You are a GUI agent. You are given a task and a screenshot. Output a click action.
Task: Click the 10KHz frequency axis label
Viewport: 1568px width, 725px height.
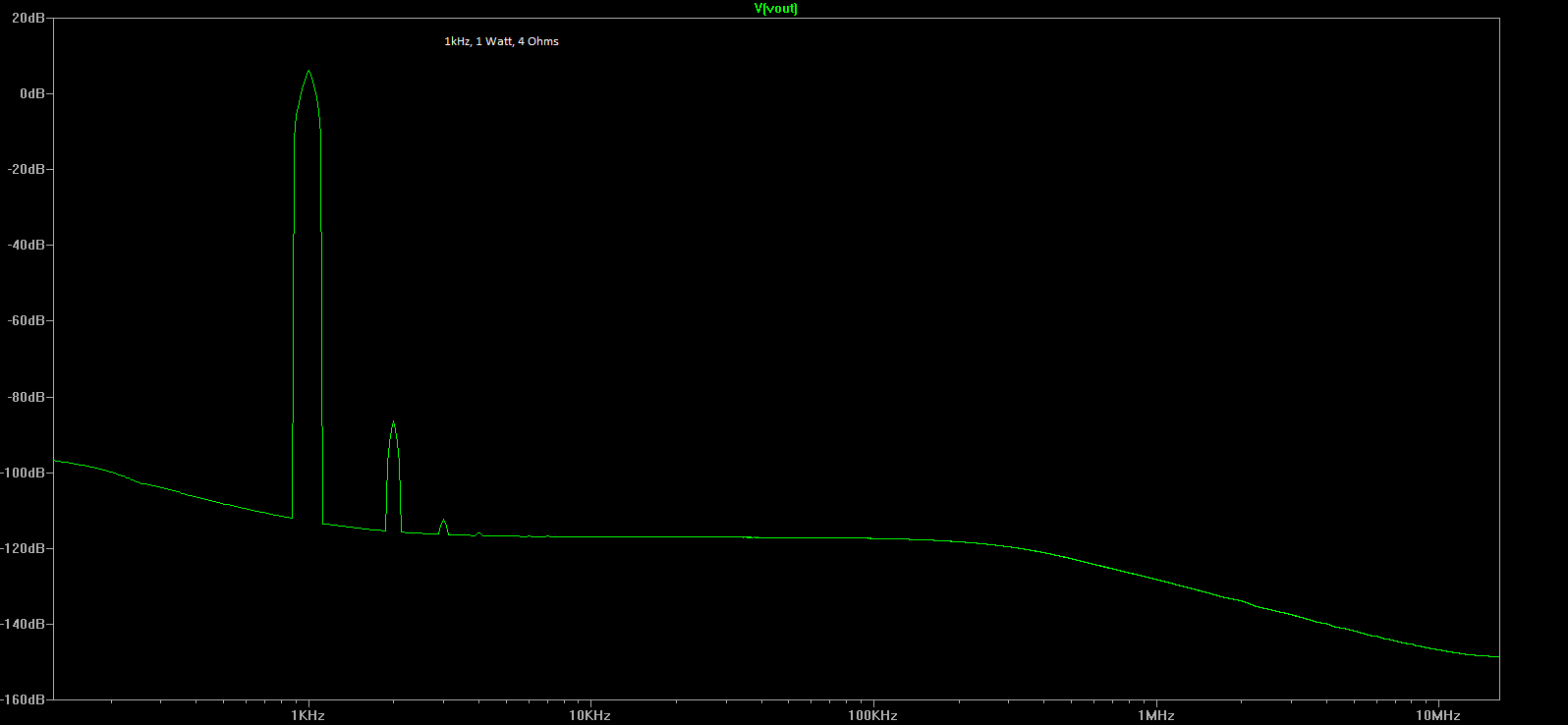589,715
